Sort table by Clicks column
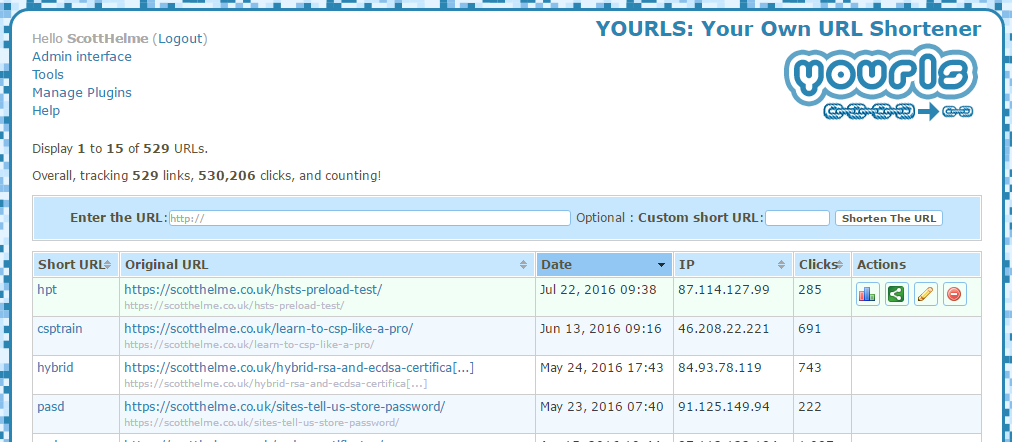1012x442 pixels. pos(822,265)
